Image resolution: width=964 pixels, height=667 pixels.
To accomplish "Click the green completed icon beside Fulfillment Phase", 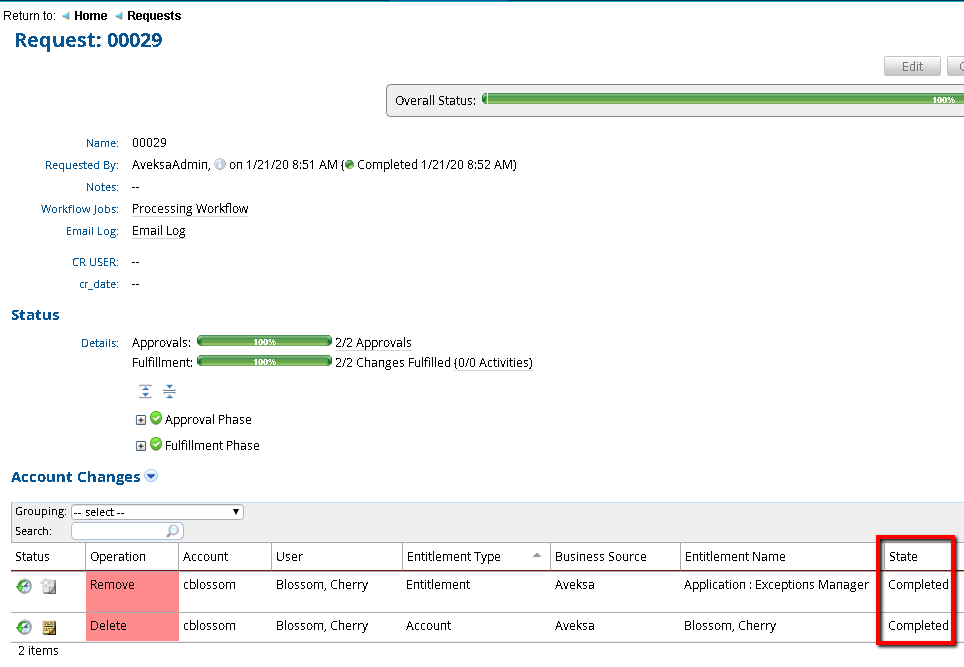I will [x=157, y=447].
